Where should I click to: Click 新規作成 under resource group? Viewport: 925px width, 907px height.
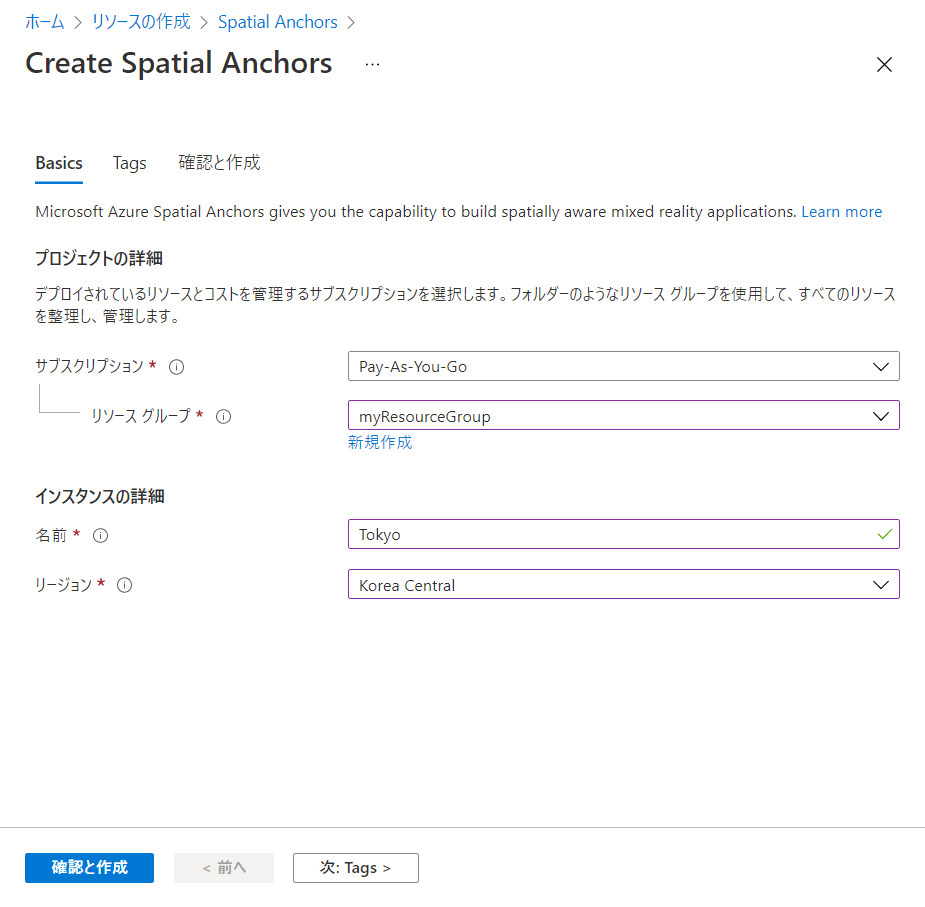380,442
